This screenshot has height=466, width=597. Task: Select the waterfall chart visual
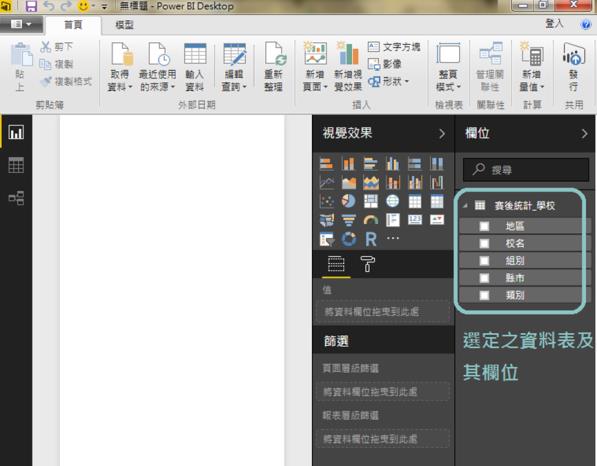tap(437, 183)
